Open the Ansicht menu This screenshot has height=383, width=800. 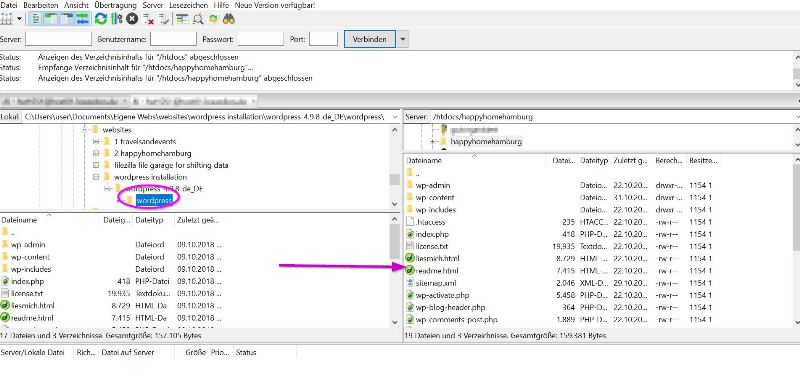(76, 5)
